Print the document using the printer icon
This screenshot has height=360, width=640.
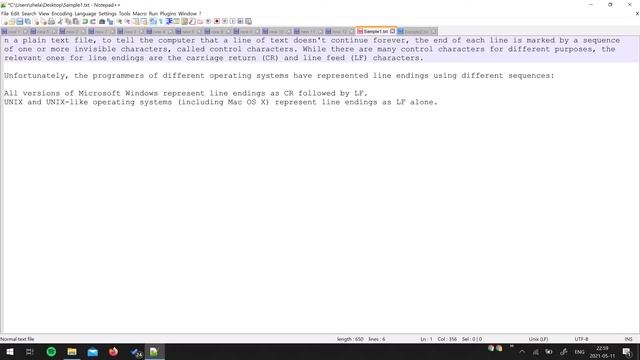pyautogui.click(x=52, y=21)
